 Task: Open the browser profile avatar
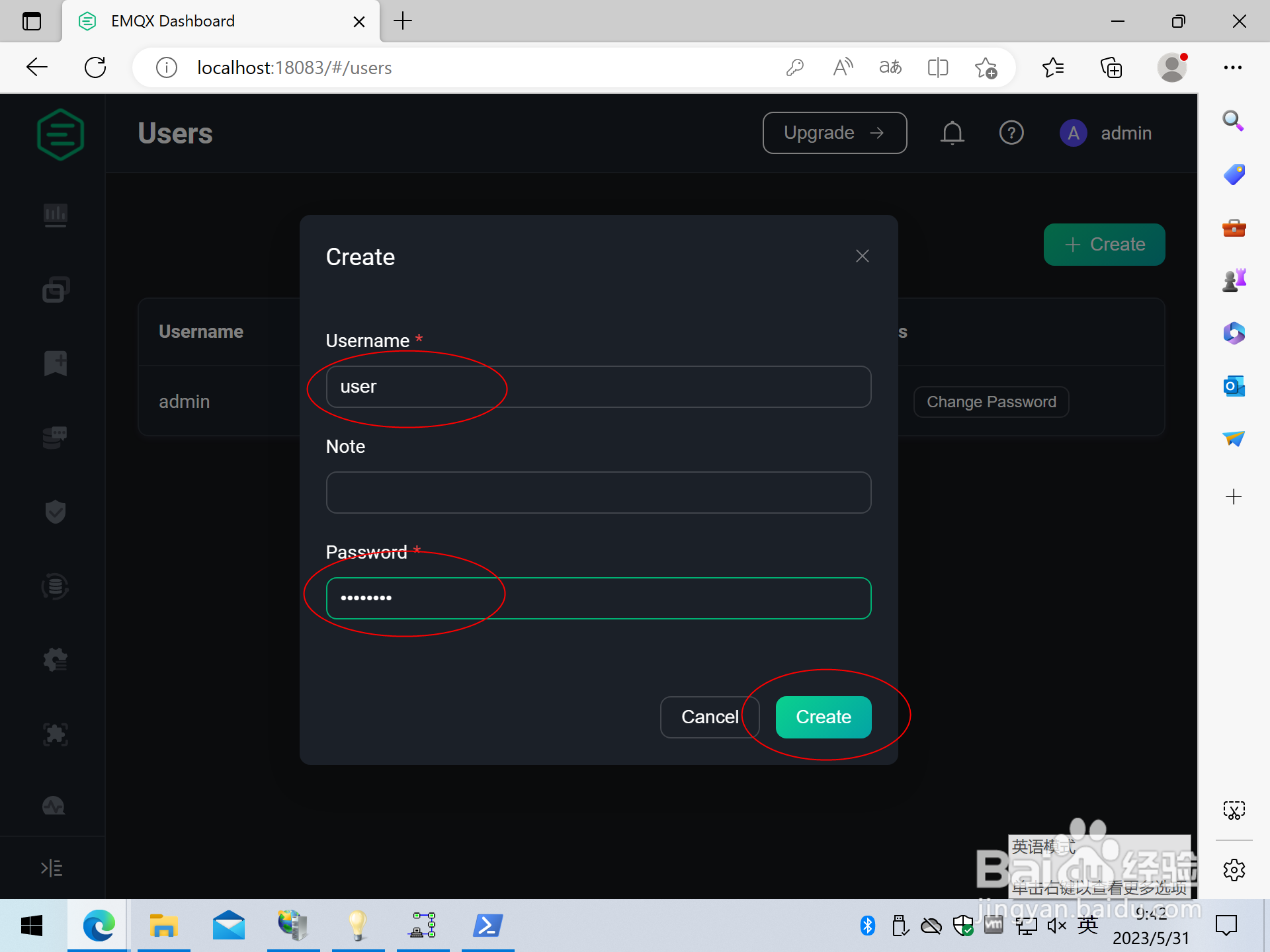1172,67
